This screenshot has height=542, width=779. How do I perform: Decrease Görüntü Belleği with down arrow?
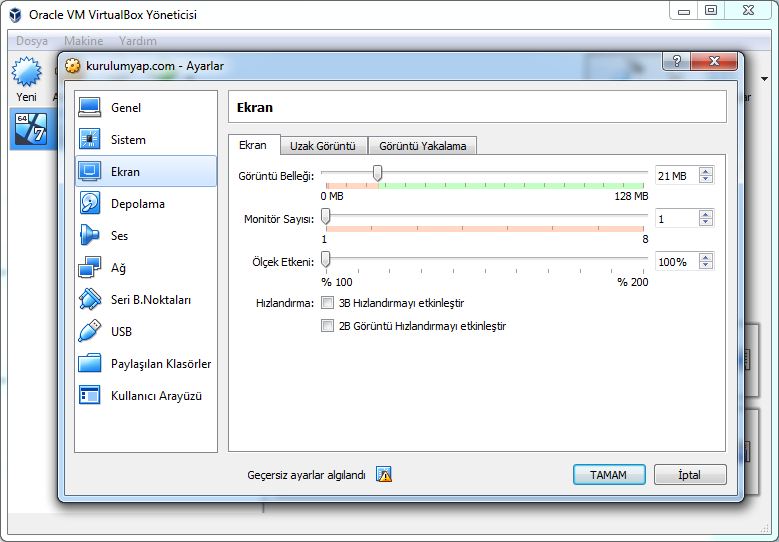pyautogui.click(x=705, y=179)
